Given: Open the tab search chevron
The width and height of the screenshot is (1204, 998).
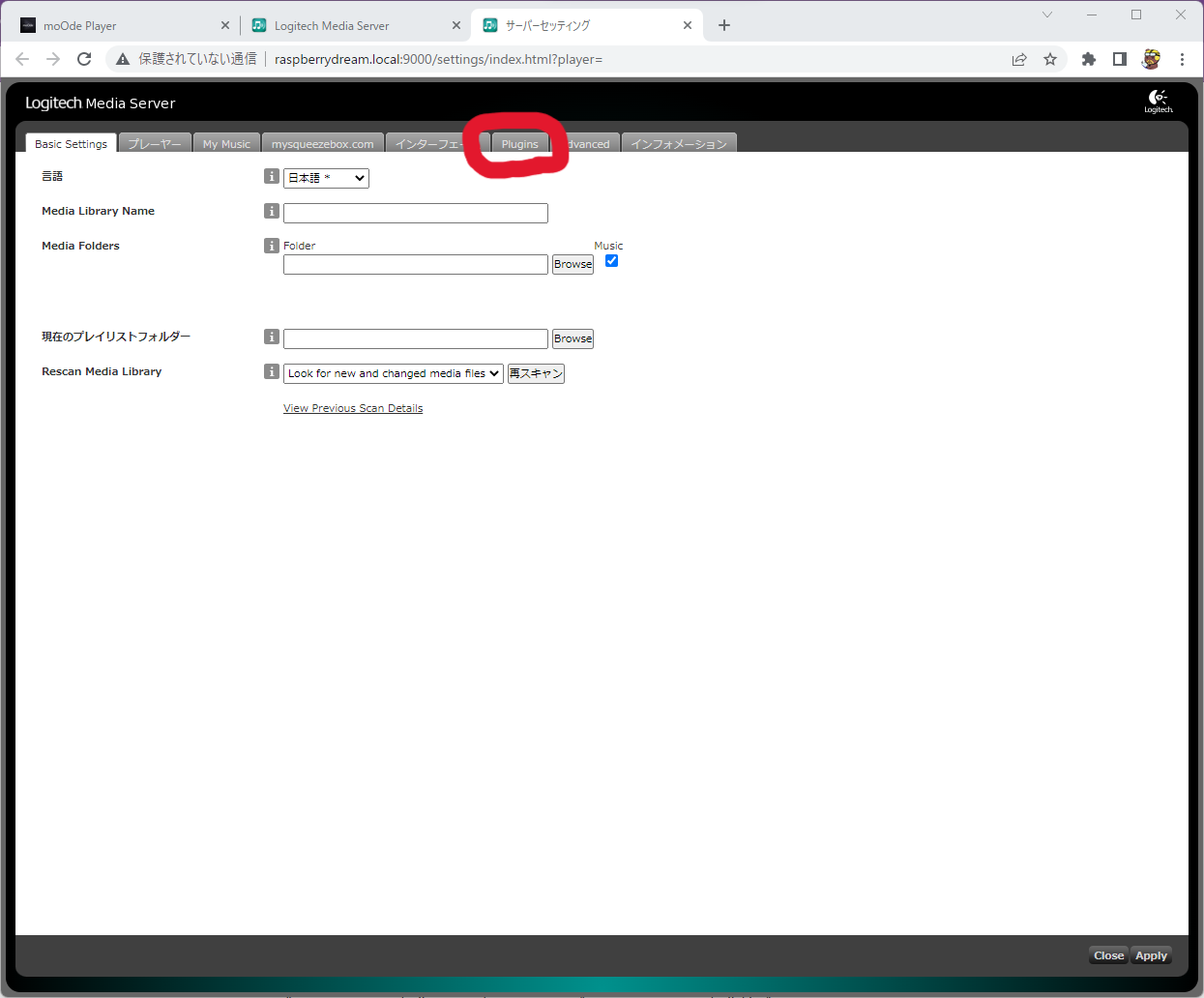Looking at the screenshot, I should tap(1047, 15).
